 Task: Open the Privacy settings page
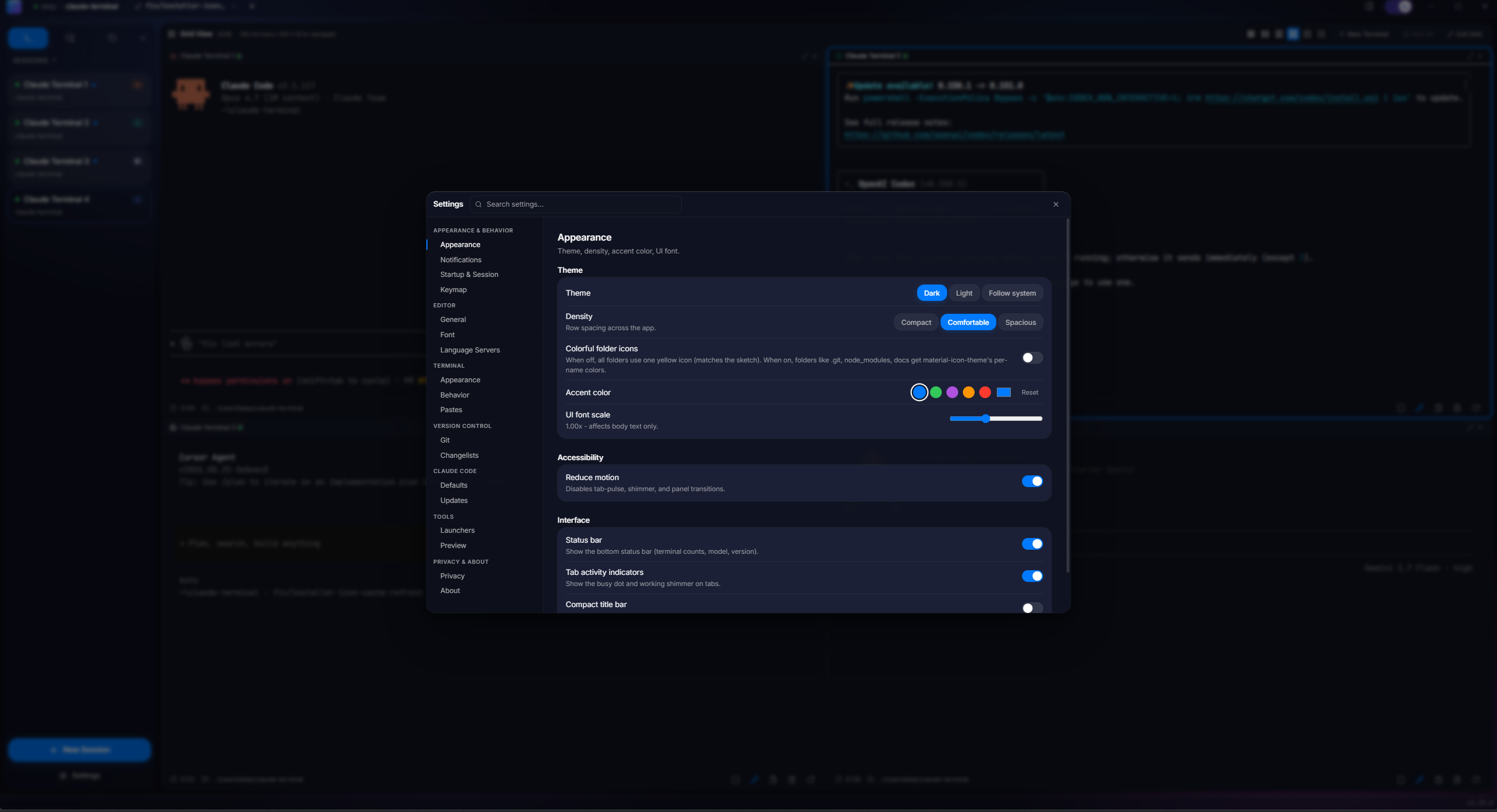point(452,576)
